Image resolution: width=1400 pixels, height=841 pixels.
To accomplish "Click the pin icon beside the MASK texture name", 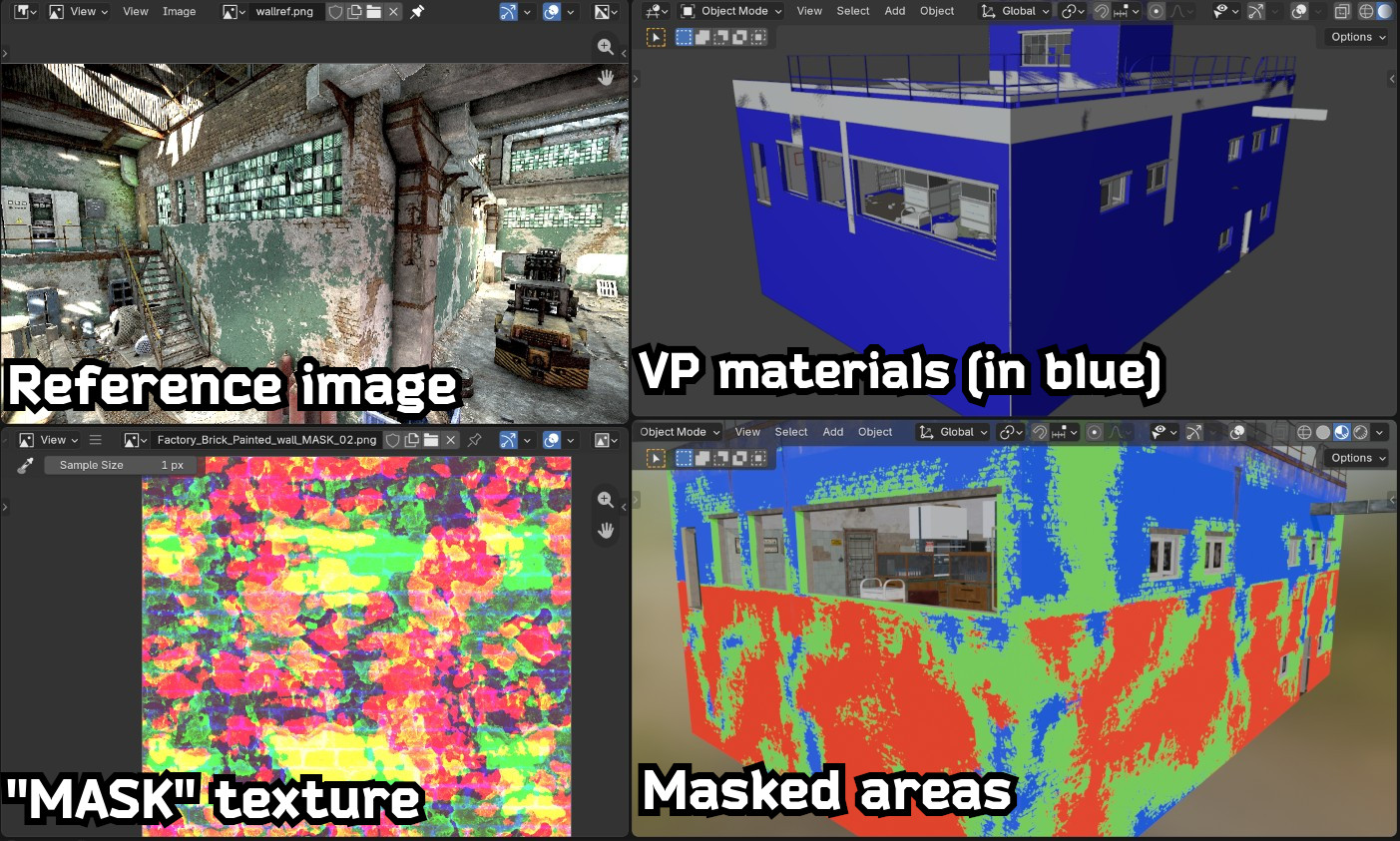I will pos(475,440).
